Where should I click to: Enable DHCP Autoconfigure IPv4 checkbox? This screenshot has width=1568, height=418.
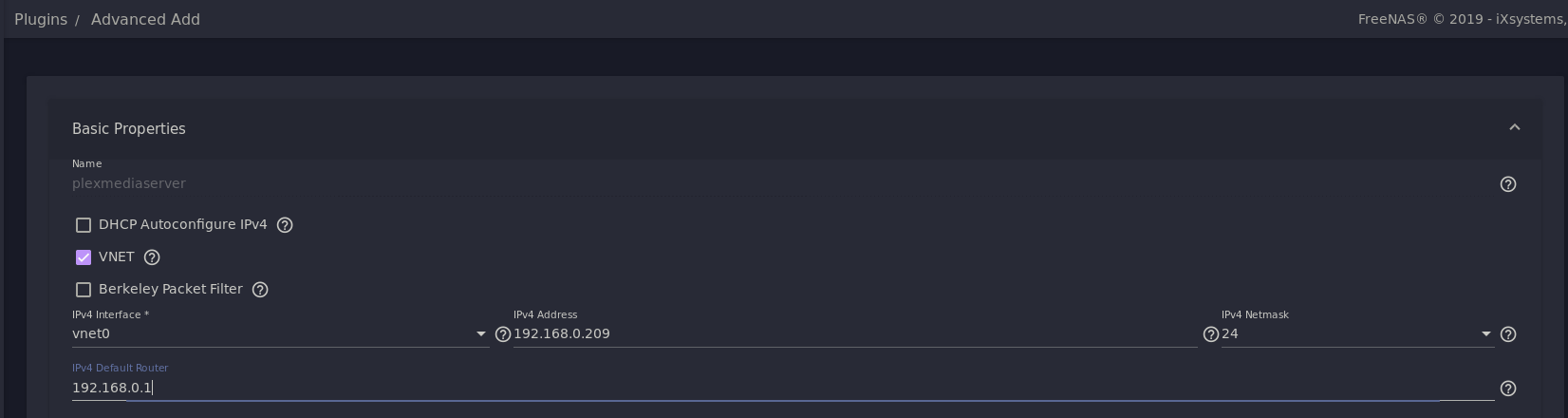pyautogui.click(x=84, y=225)
